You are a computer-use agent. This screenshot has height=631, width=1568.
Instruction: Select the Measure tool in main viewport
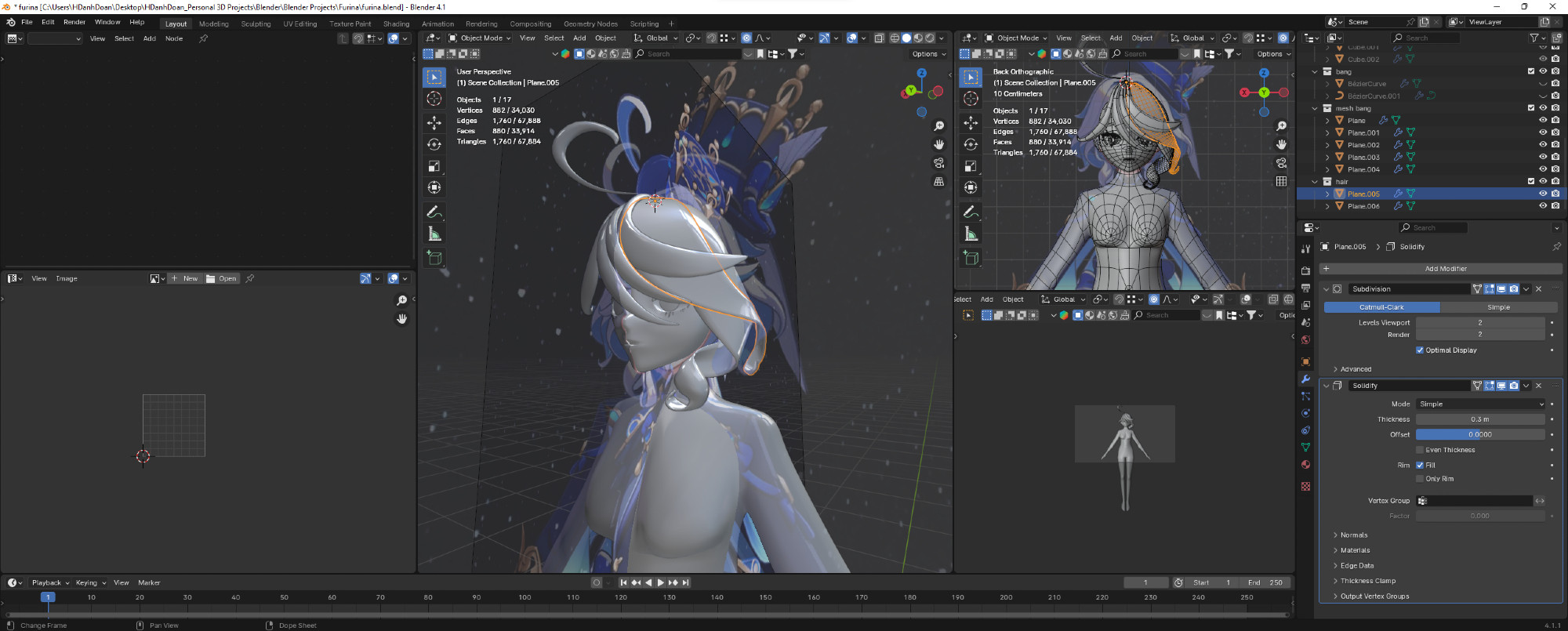[x=434, y=234]
